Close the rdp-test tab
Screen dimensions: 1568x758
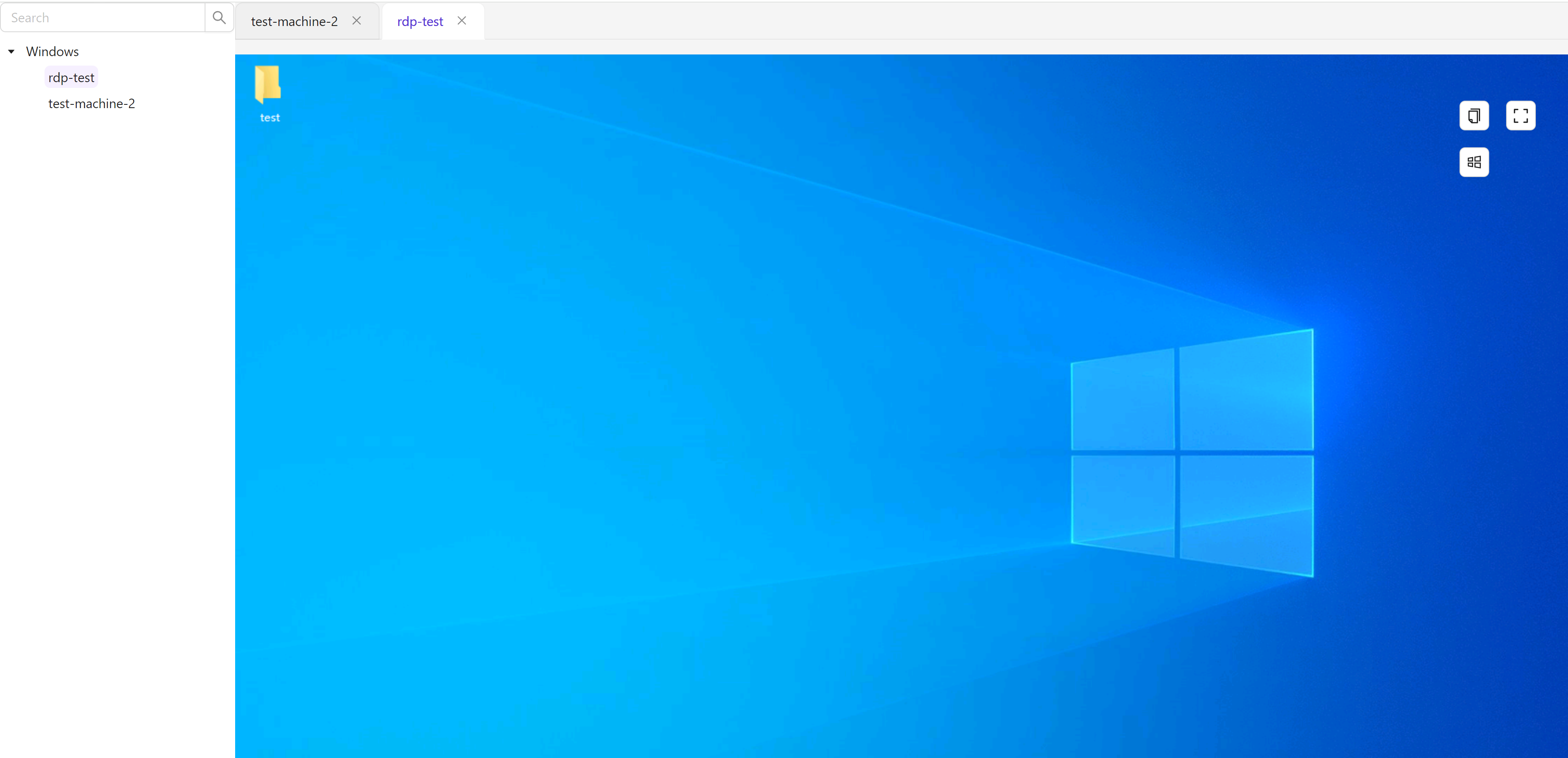[462, 21]
